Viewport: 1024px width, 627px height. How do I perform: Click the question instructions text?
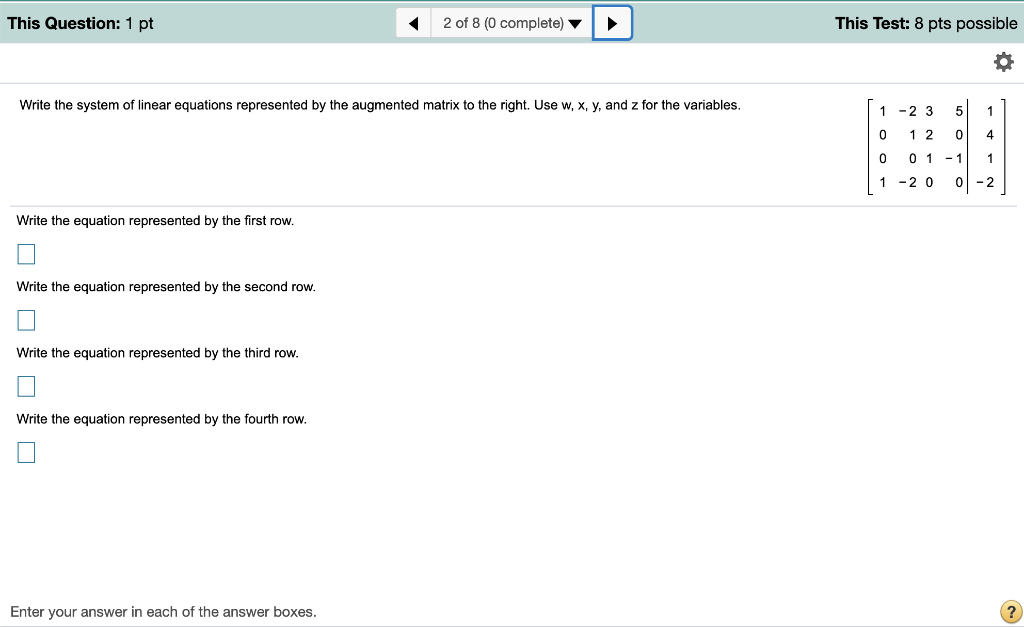[378, 104]
